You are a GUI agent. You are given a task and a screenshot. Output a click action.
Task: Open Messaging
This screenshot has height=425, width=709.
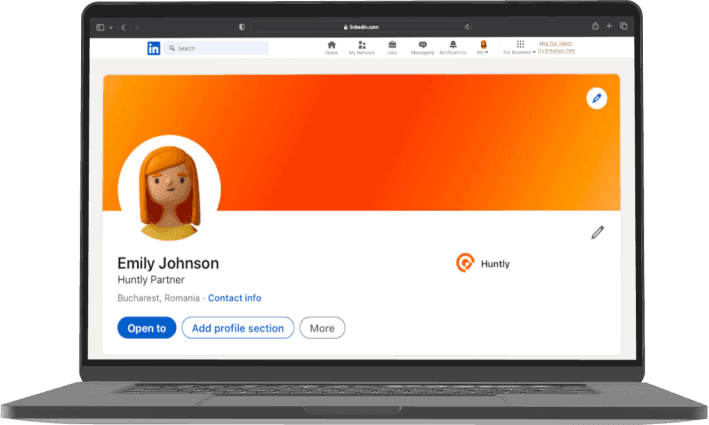tap(422, 47)
